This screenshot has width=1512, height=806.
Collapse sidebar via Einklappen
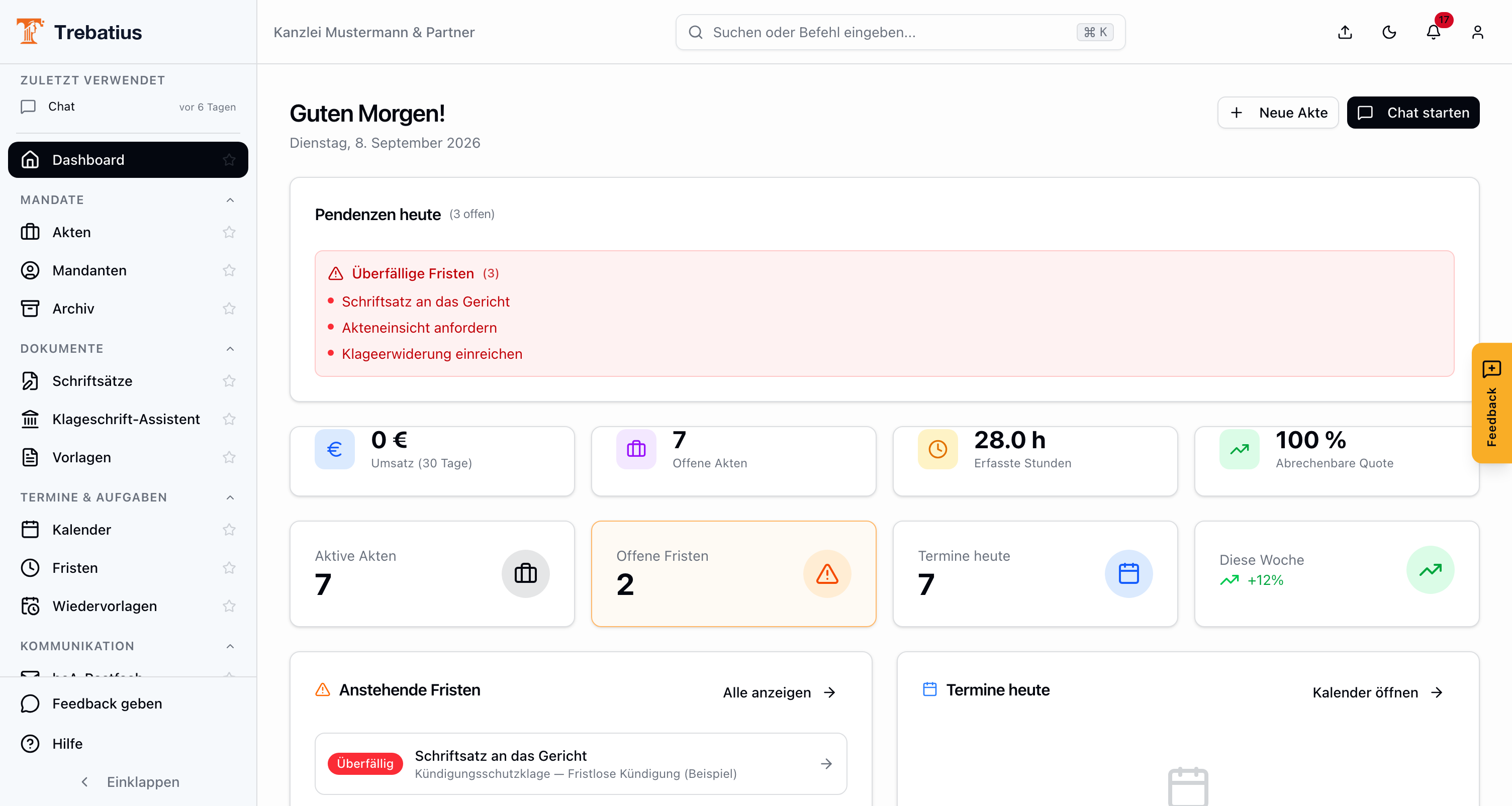pyautogui.click(x=129, y=782)
